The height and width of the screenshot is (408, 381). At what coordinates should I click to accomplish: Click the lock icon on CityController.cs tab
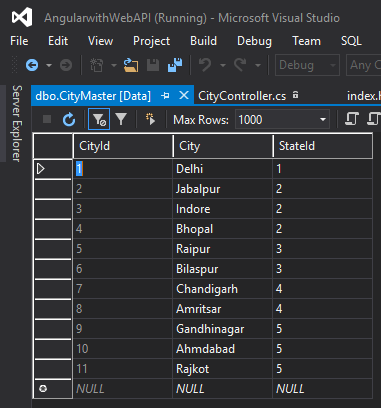coord(295,95)
